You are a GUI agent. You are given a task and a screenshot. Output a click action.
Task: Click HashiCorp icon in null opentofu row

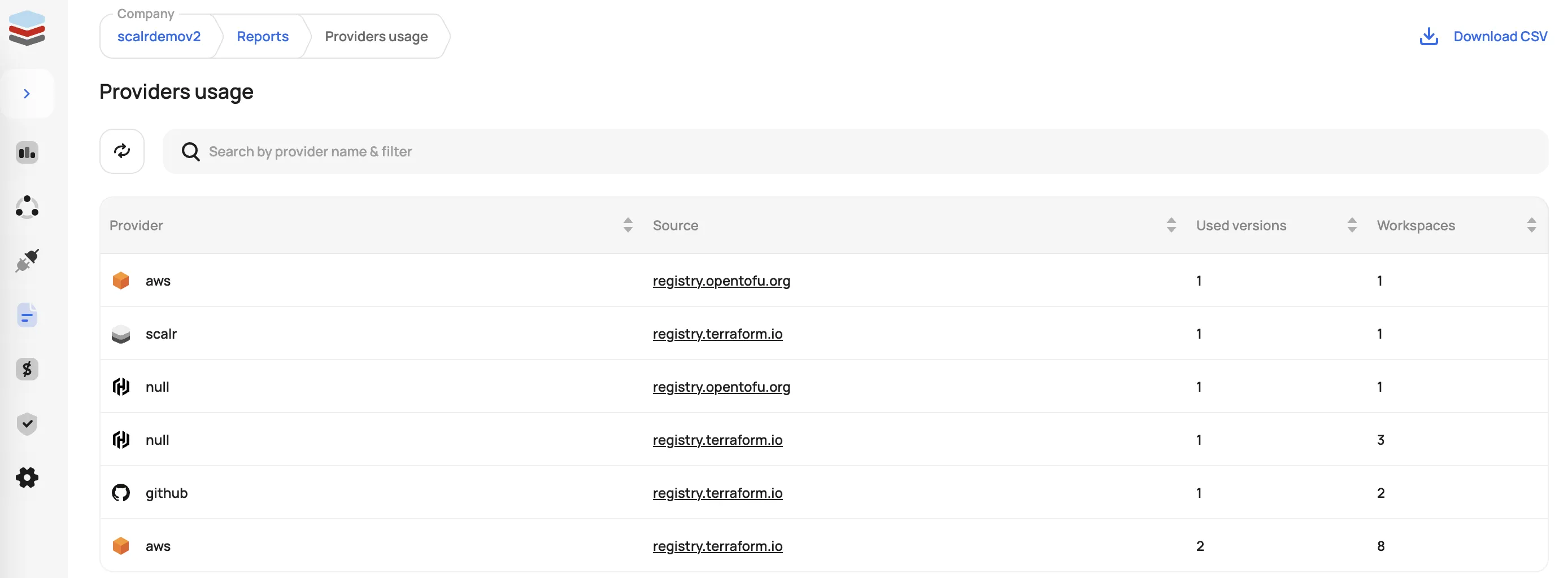(x=120, y=386)
